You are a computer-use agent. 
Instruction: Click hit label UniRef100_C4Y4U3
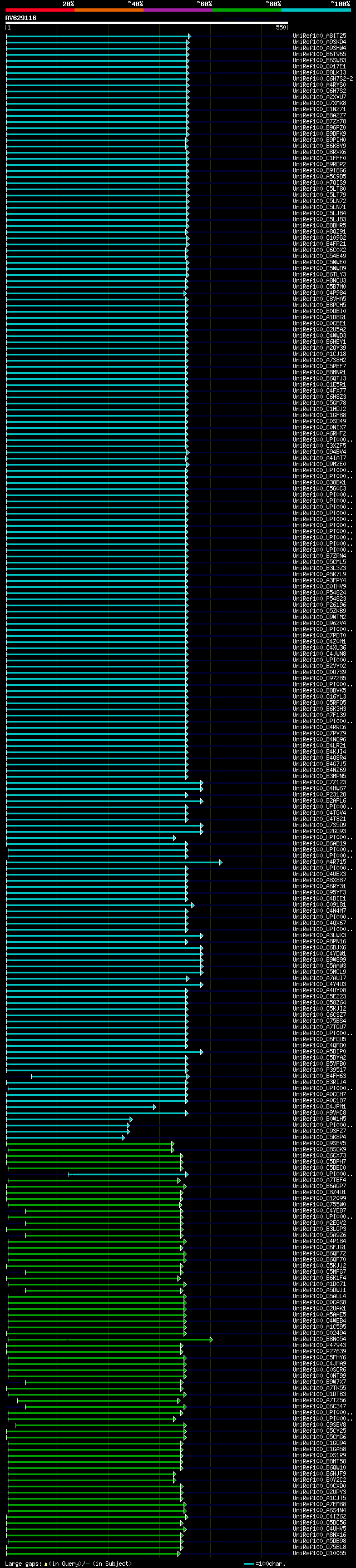pos(319,985)
